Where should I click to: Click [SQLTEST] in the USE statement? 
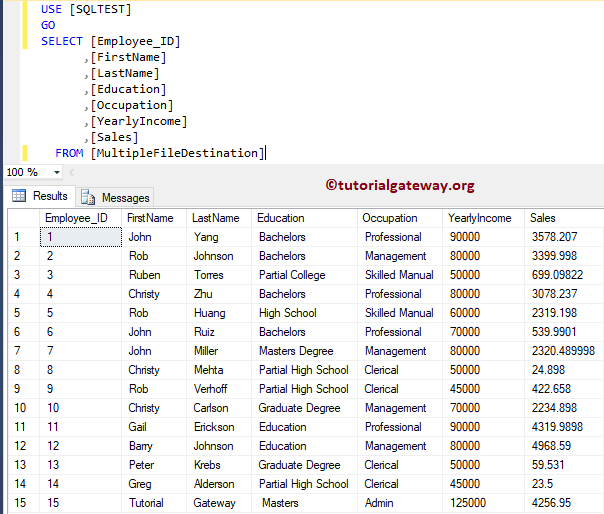(100, 9)
